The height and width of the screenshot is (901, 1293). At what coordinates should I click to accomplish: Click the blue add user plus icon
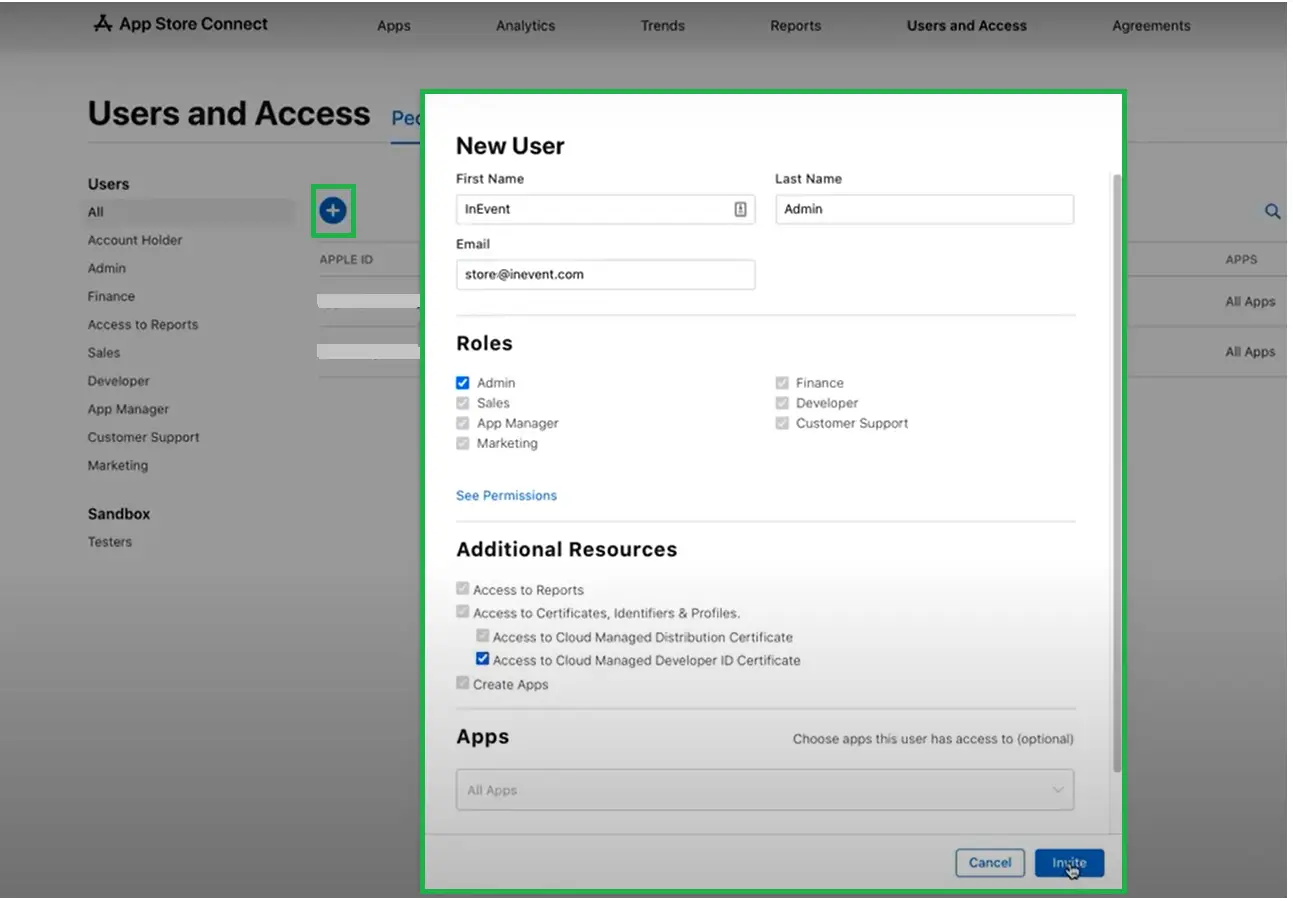click(333, 210)
